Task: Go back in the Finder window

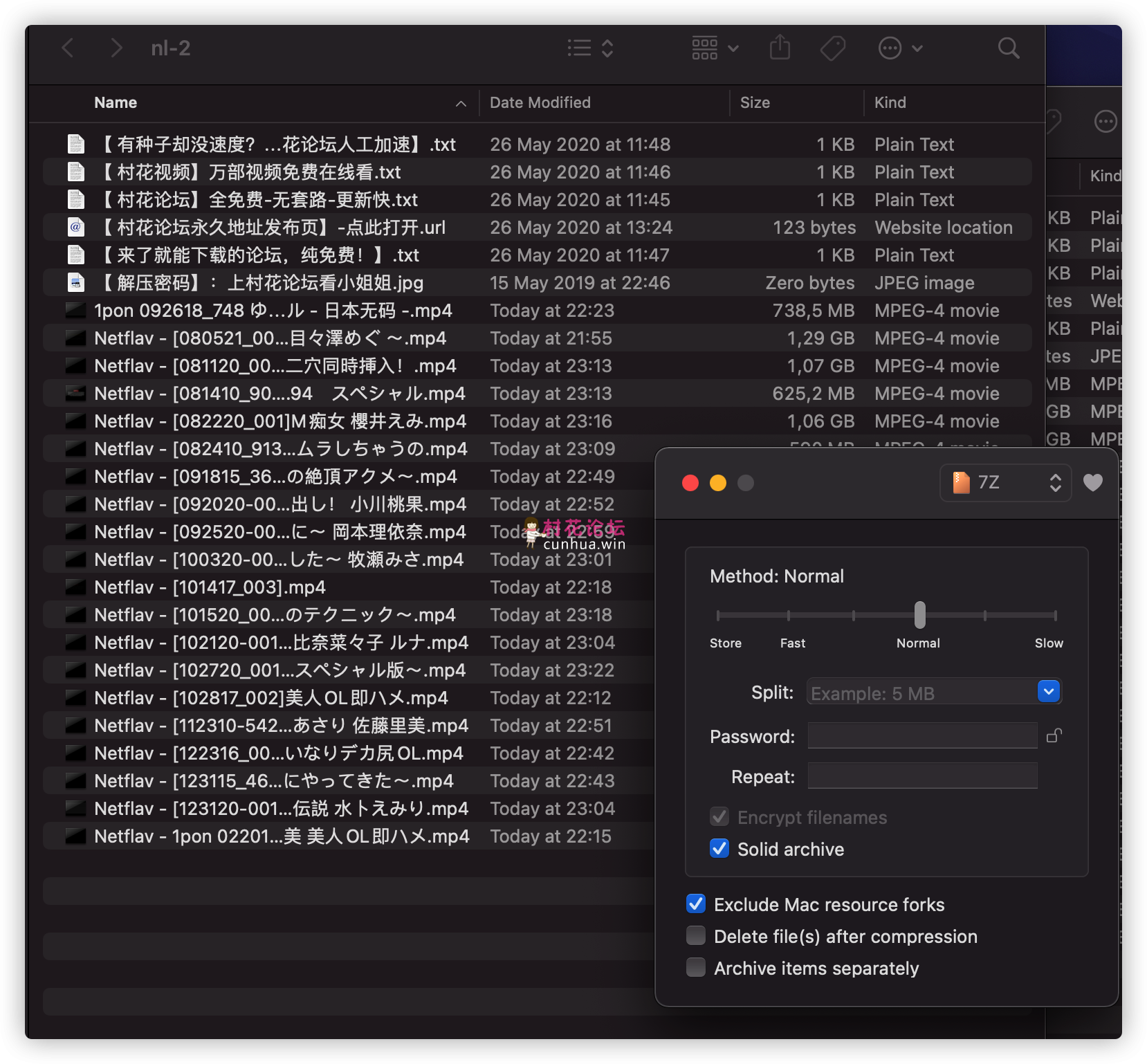Action: click(67, 48)
